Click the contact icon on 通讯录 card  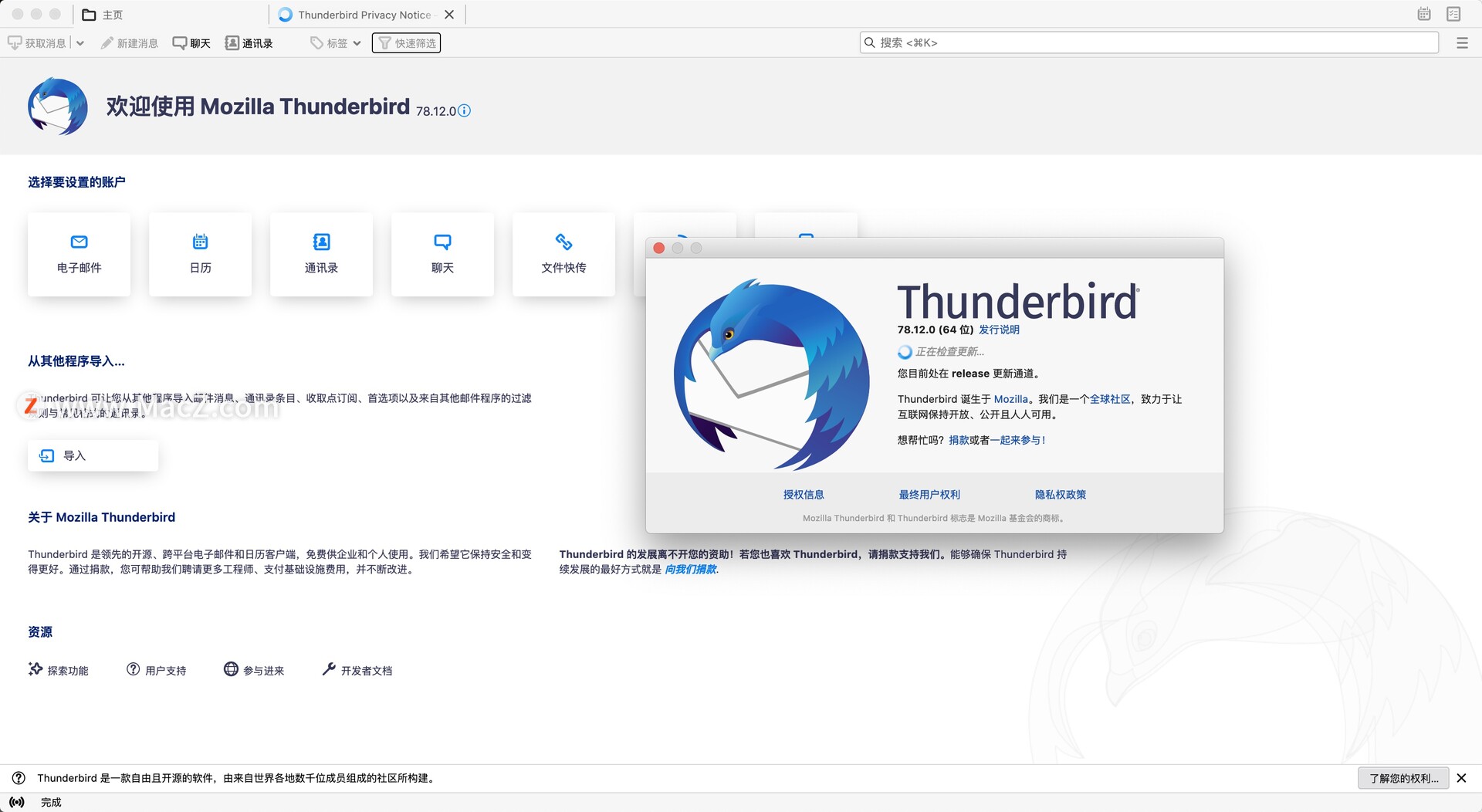321,242
